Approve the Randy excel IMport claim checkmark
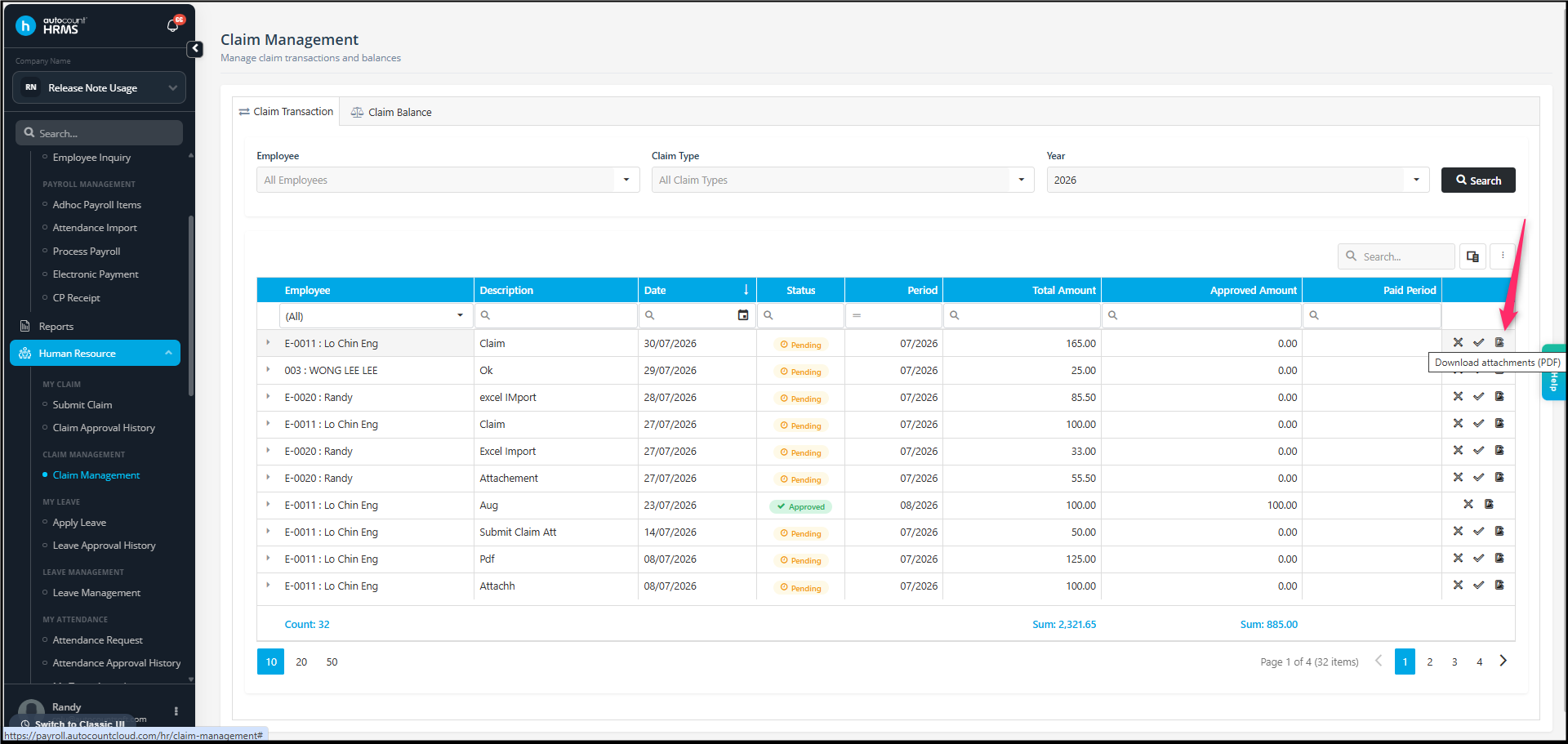The width and height of the screenshot is (1568, 744). 1478,396
